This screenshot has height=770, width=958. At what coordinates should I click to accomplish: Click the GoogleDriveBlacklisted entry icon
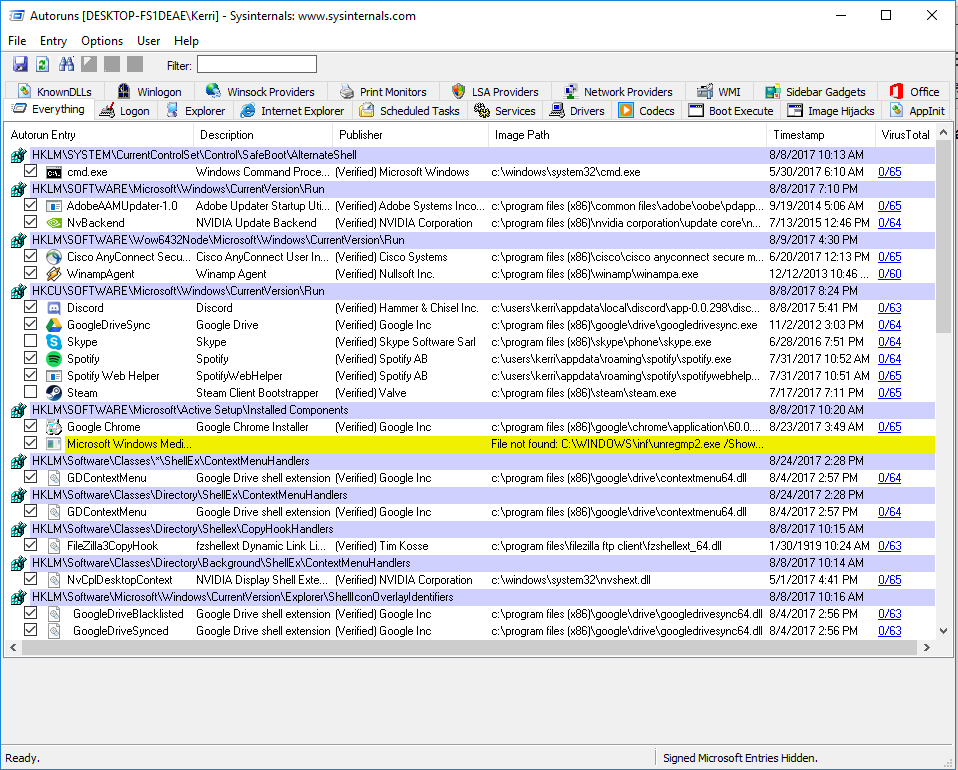pyautogui.click(x=54, y=614)
